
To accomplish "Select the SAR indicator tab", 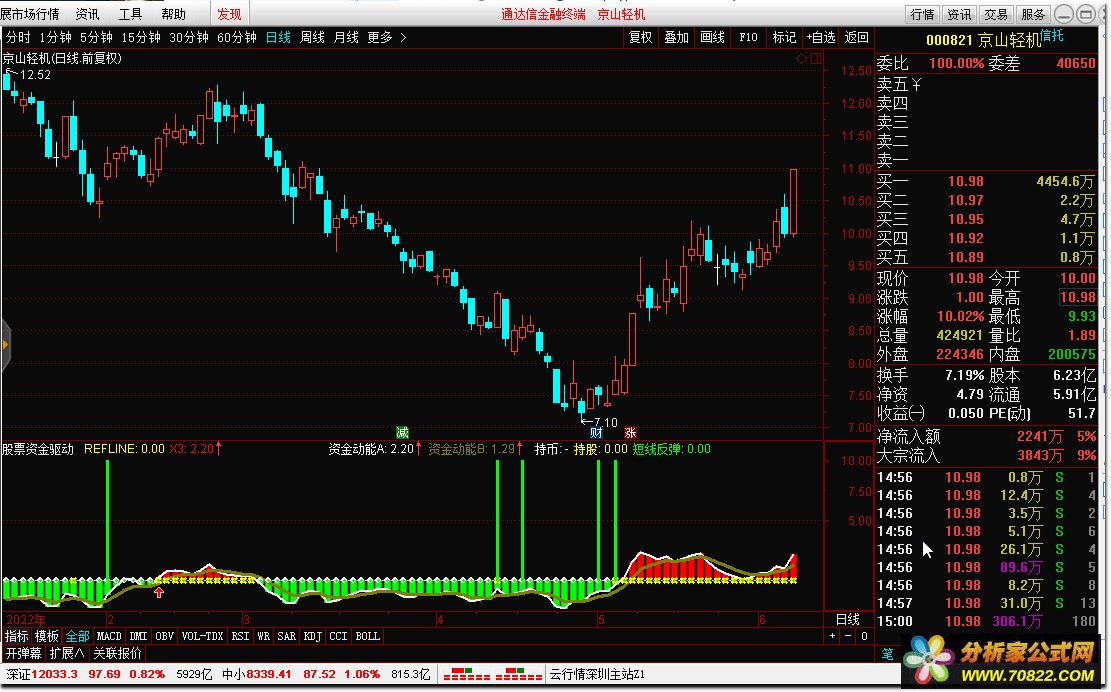I will click(287, 636).
